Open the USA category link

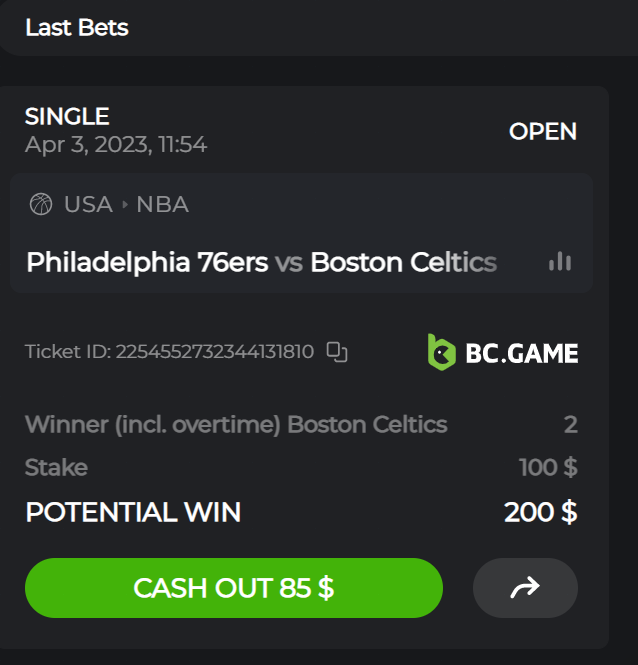tap(88, 205)
